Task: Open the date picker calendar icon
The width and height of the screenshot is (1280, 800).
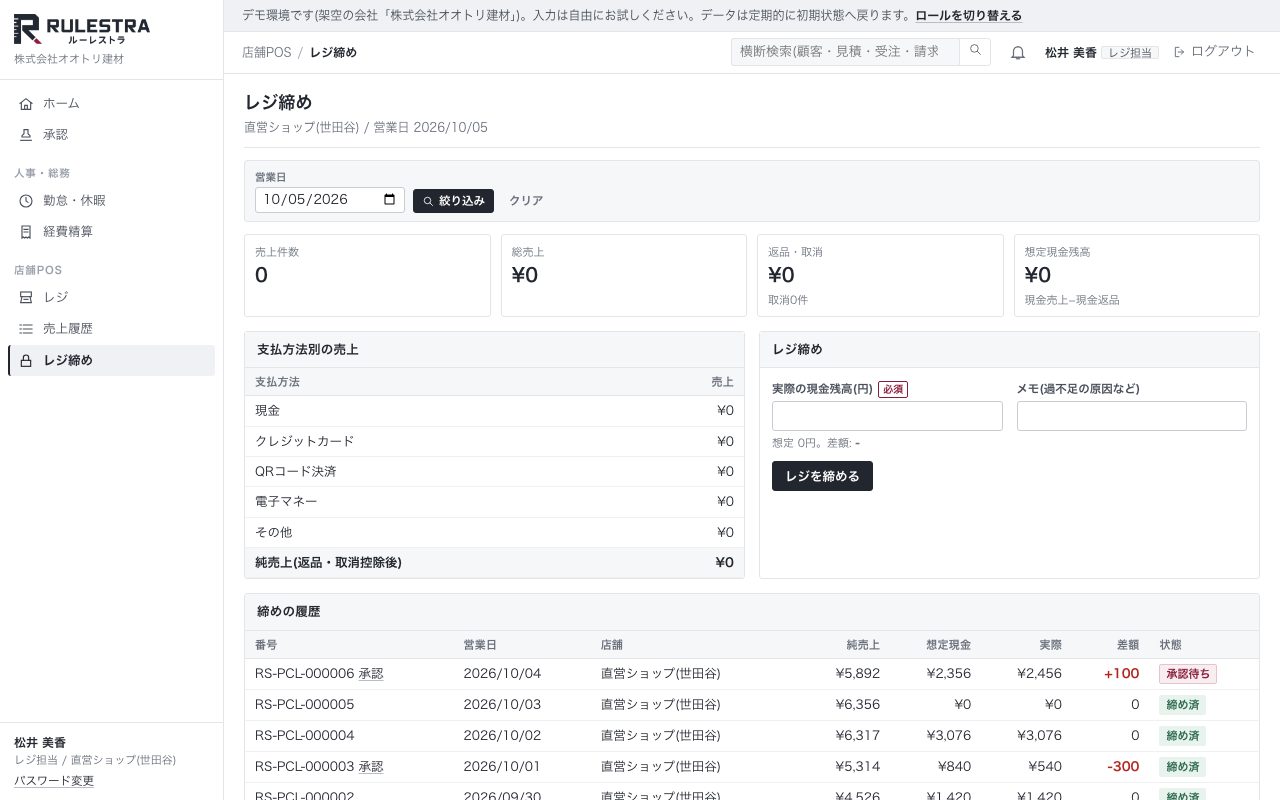Action: [x=390, y=200]
